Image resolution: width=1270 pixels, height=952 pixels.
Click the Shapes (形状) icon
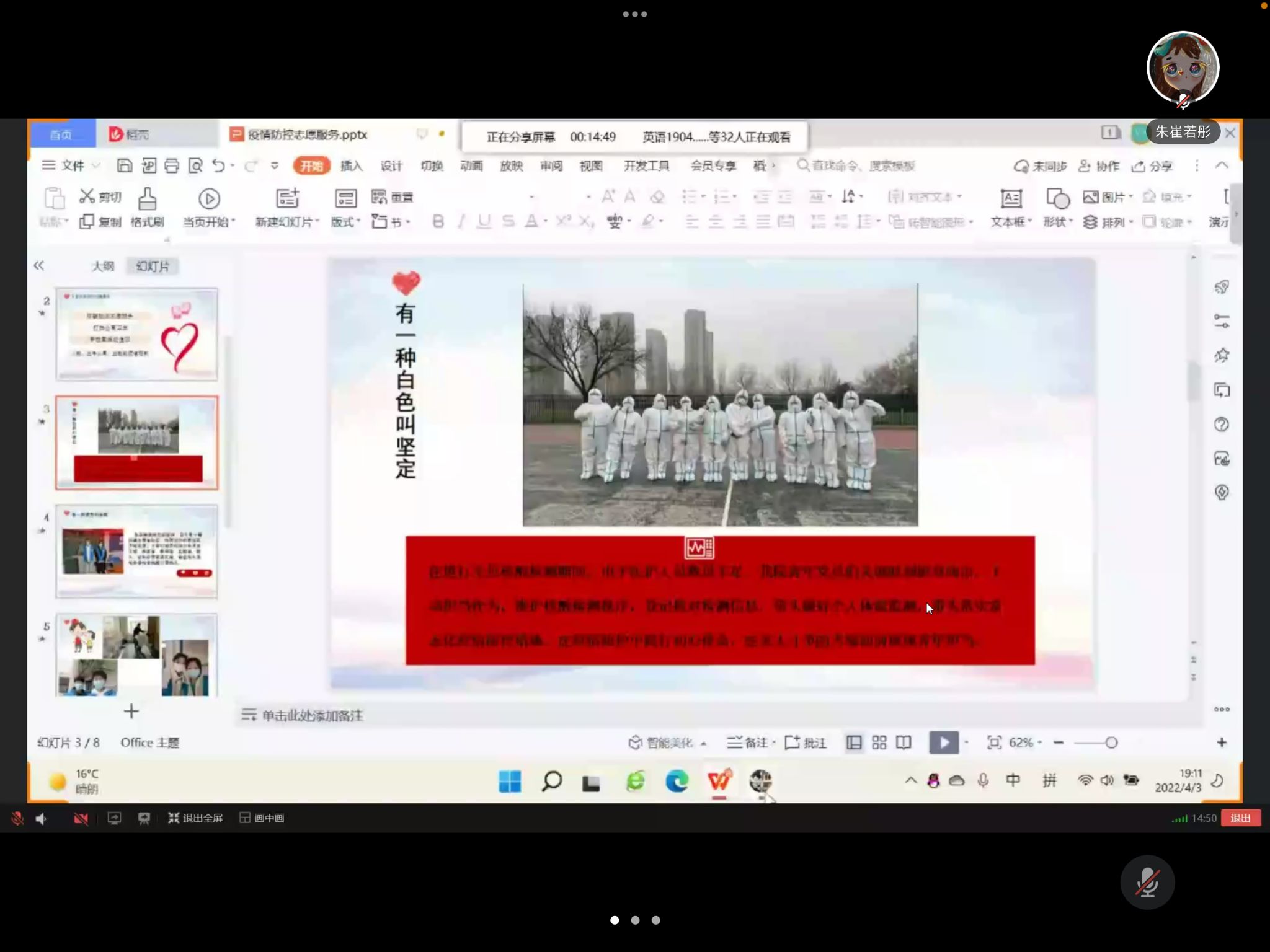(1057, 200)
